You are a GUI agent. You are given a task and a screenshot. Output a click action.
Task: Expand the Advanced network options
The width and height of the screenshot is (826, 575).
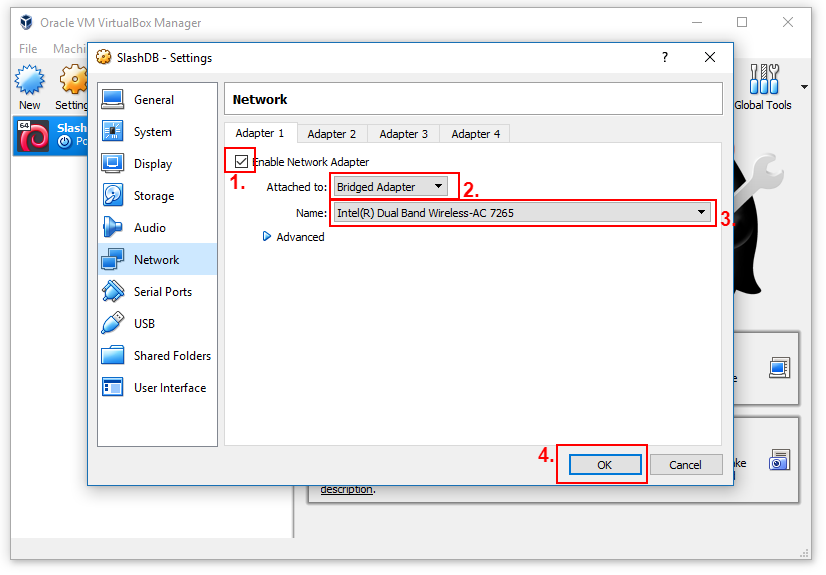click(293, 237)
